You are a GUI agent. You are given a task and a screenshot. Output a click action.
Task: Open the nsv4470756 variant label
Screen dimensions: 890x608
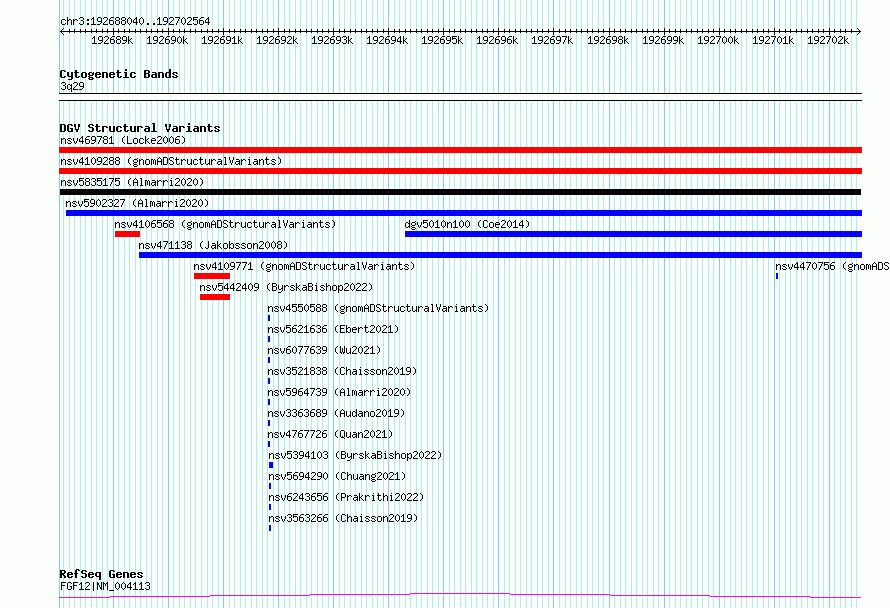(832, 266)
